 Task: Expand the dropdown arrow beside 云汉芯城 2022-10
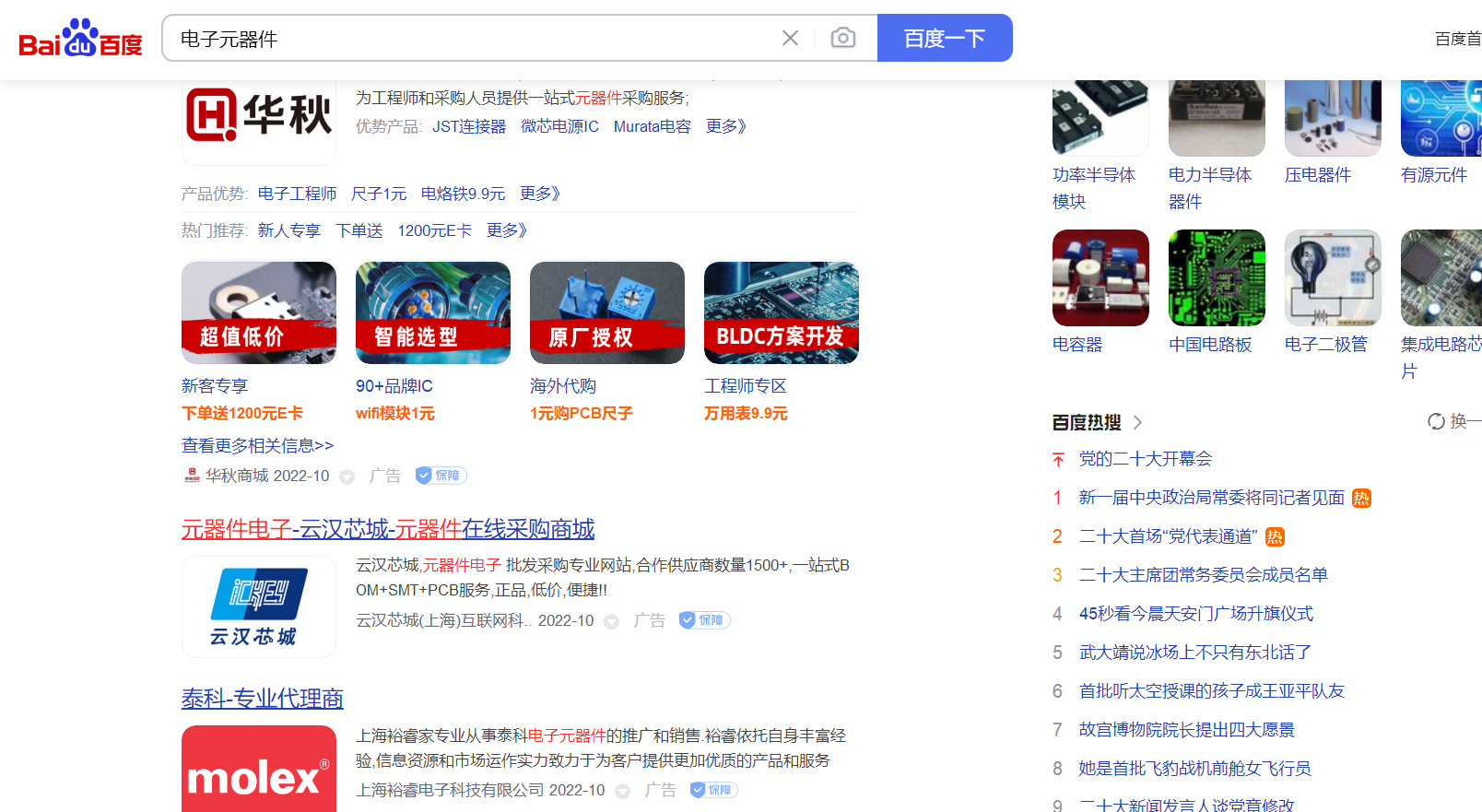(611, 621)
